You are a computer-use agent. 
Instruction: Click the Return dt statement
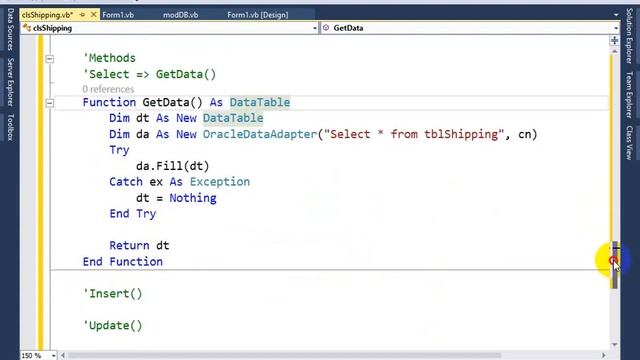(139, 246)
